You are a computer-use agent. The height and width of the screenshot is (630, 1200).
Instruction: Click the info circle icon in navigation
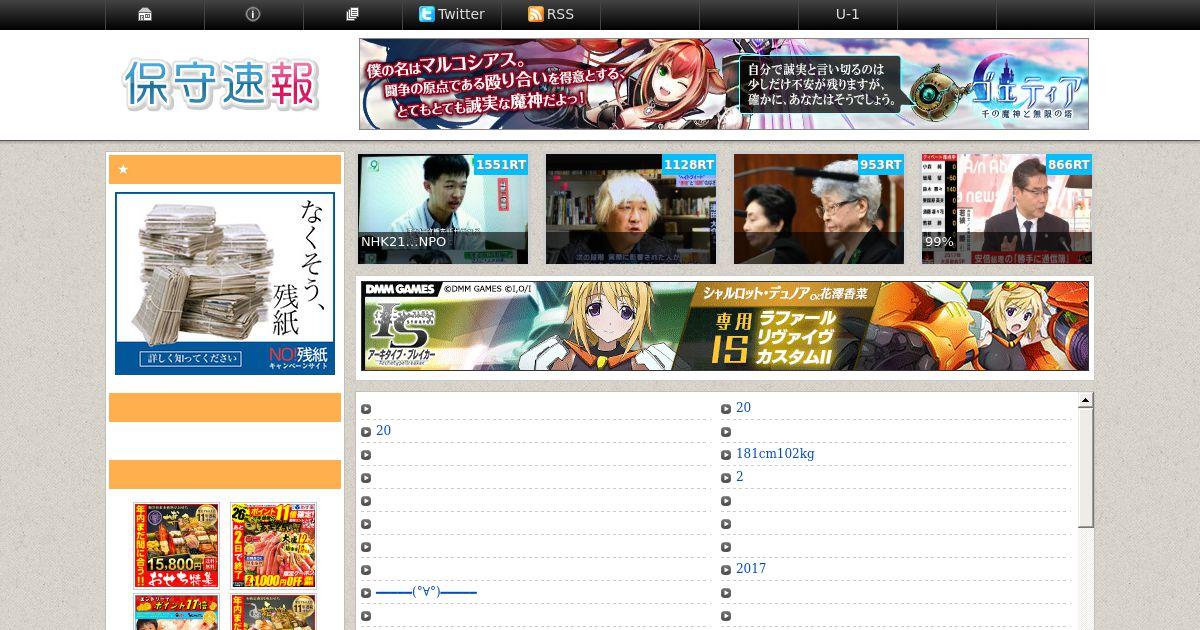[x=253, y=14]
